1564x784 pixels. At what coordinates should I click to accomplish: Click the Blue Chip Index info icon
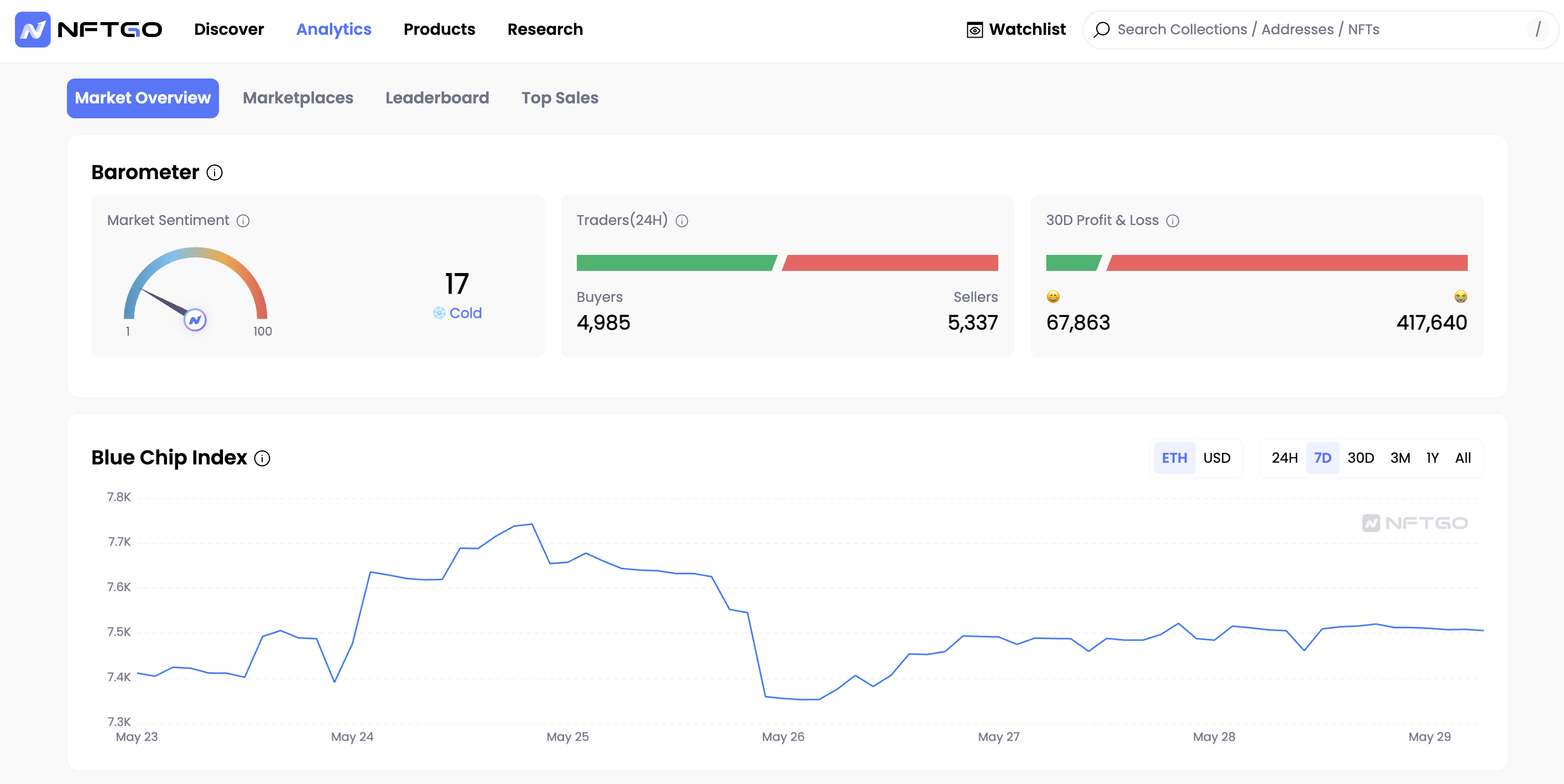262,458
